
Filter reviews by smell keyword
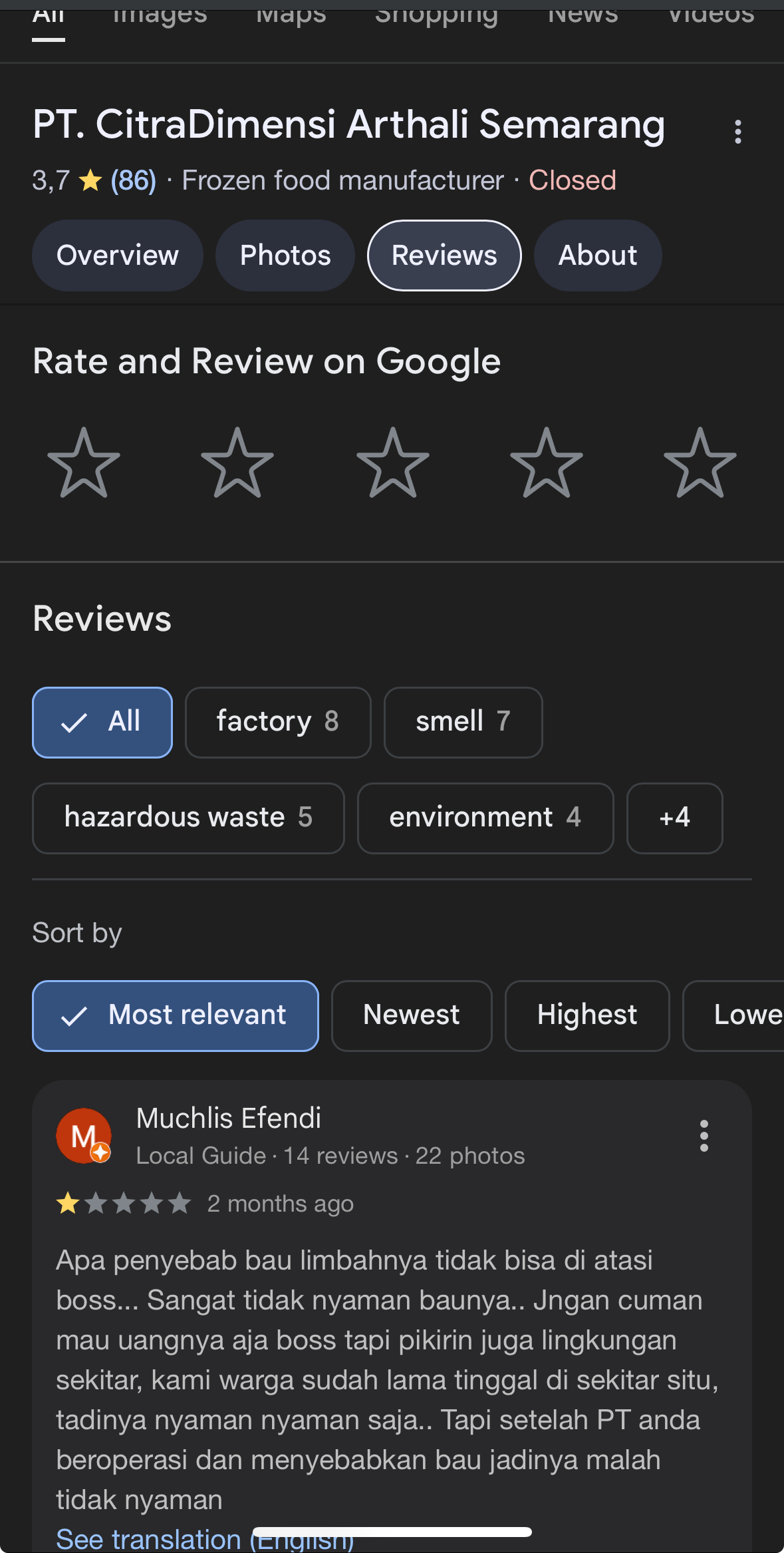[x=463, y=722]
